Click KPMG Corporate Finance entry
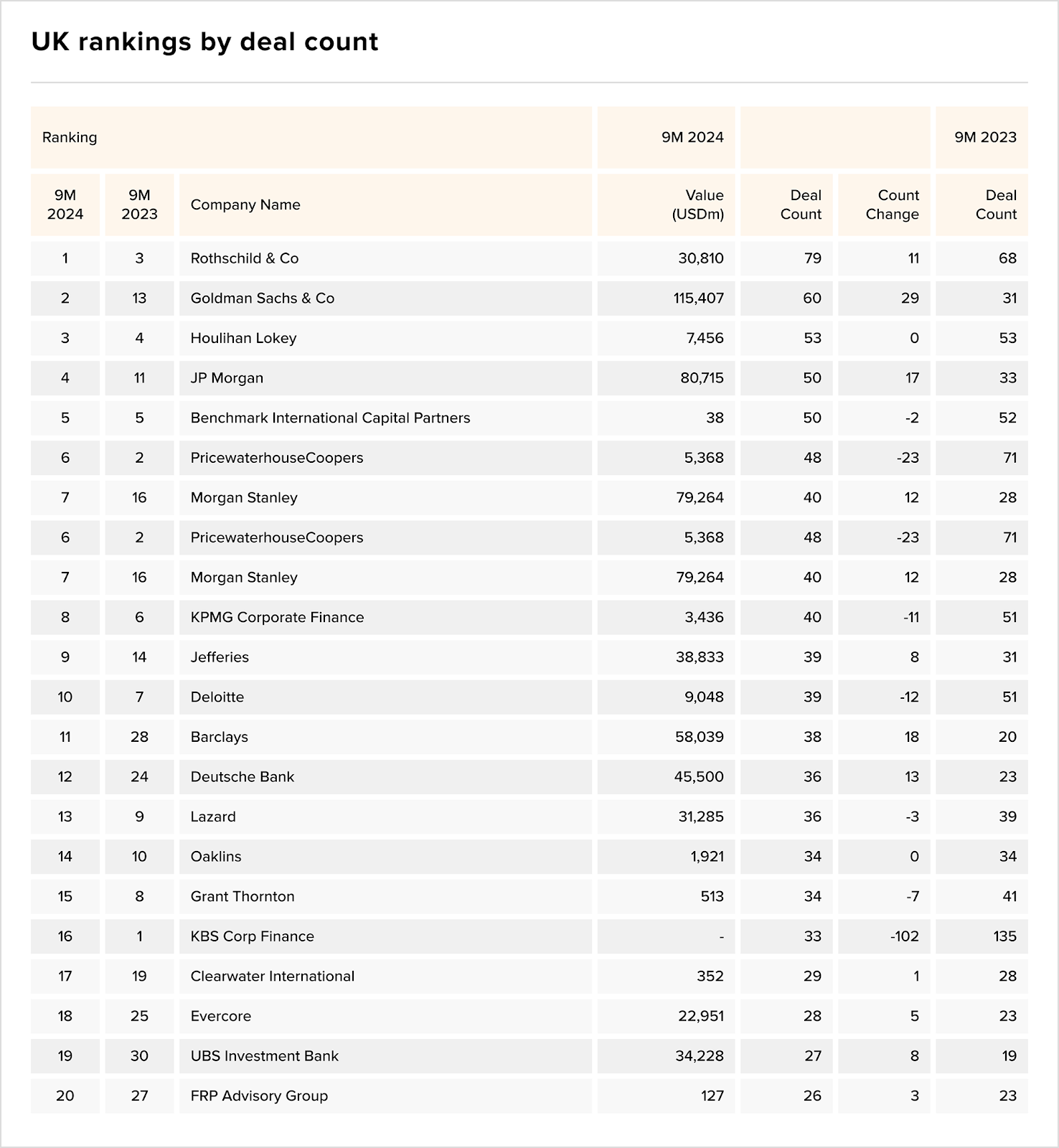The image size is (1059, 1148). 277,617
